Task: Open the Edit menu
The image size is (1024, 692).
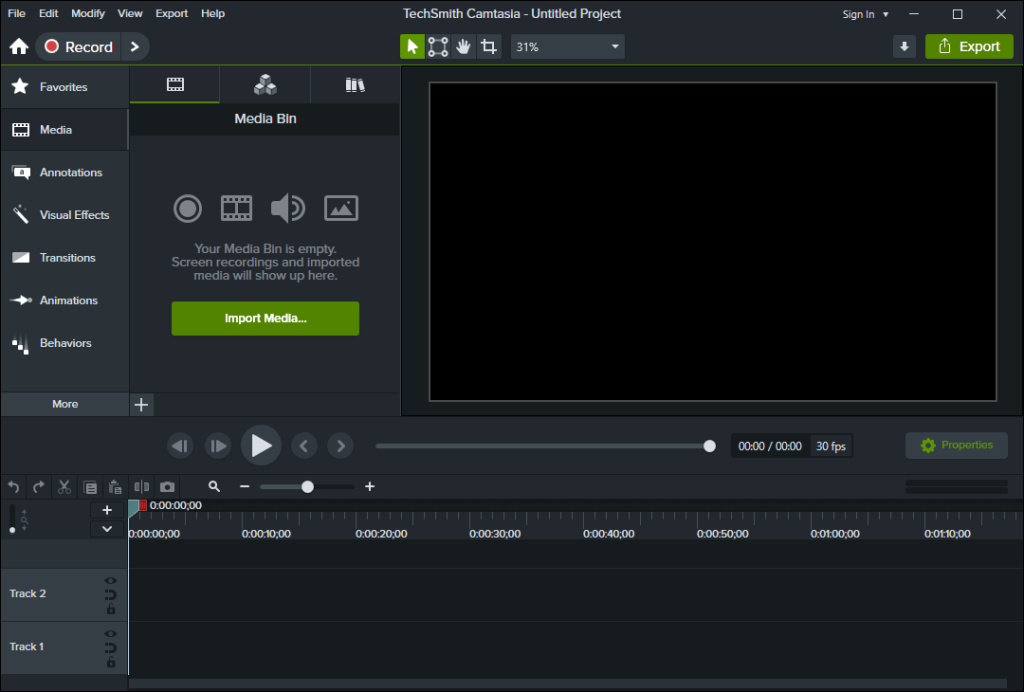Action: tap(48, 13)
